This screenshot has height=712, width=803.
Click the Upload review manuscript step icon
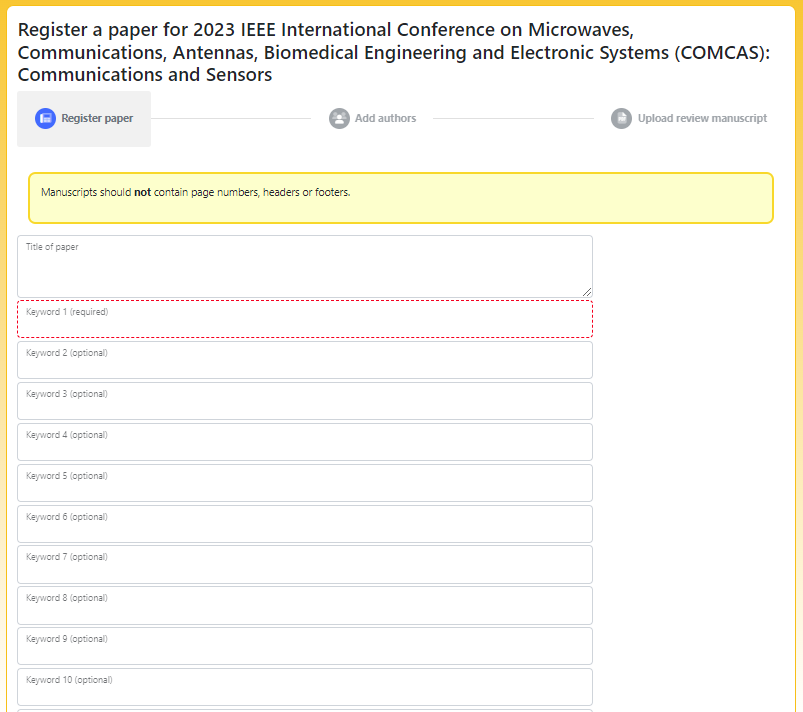[621, 118]
